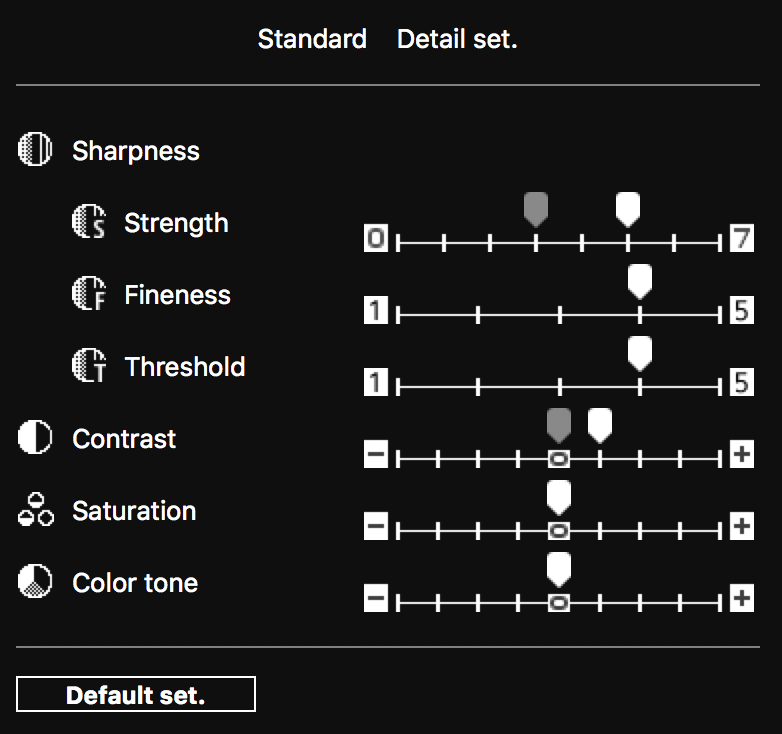This screenshot has width=782, height=734.
Task: Click the Color tone pie icon
Action: click(35, 581)
